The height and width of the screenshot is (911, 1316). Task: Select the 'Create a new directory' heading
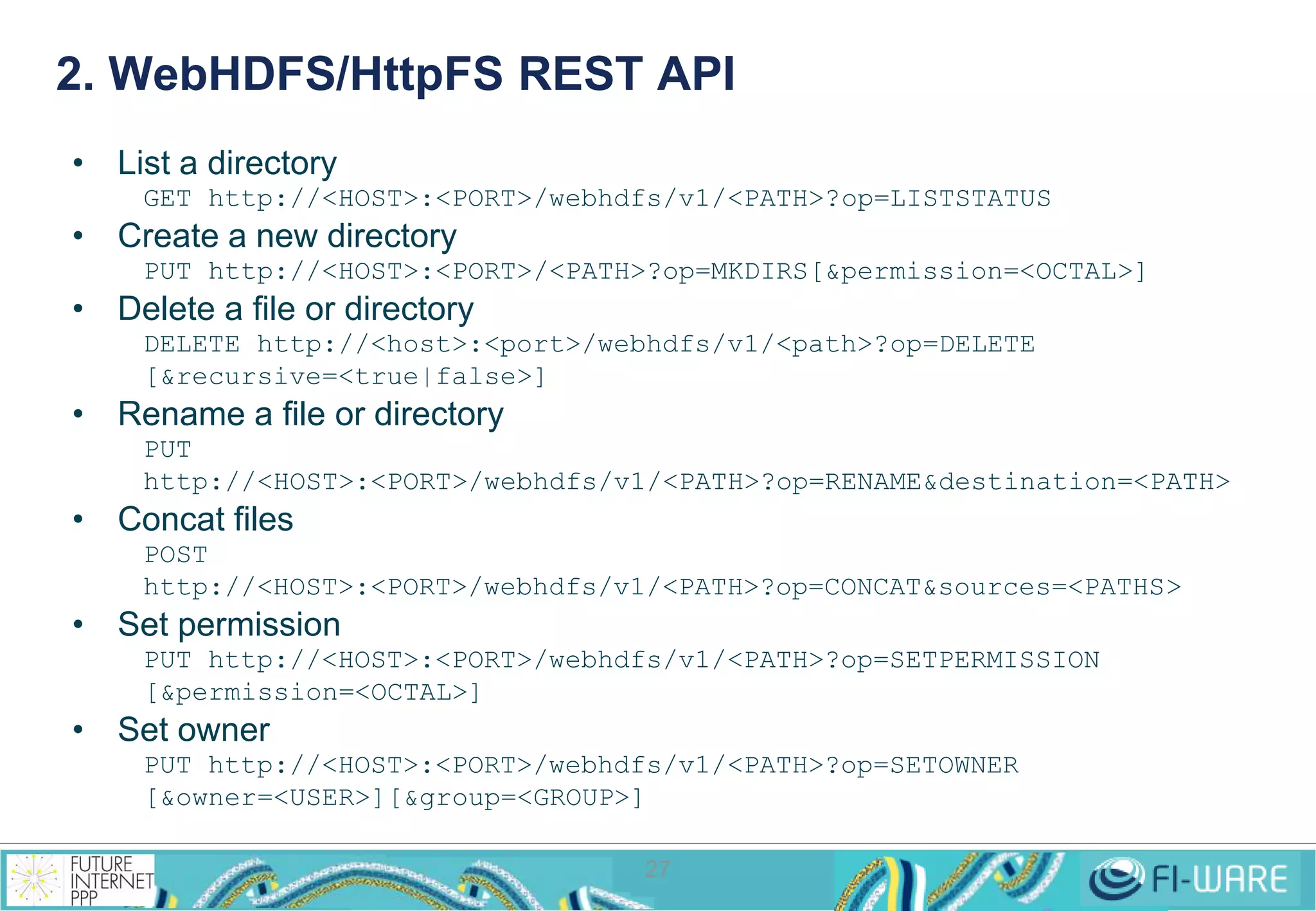pos(287,236)
